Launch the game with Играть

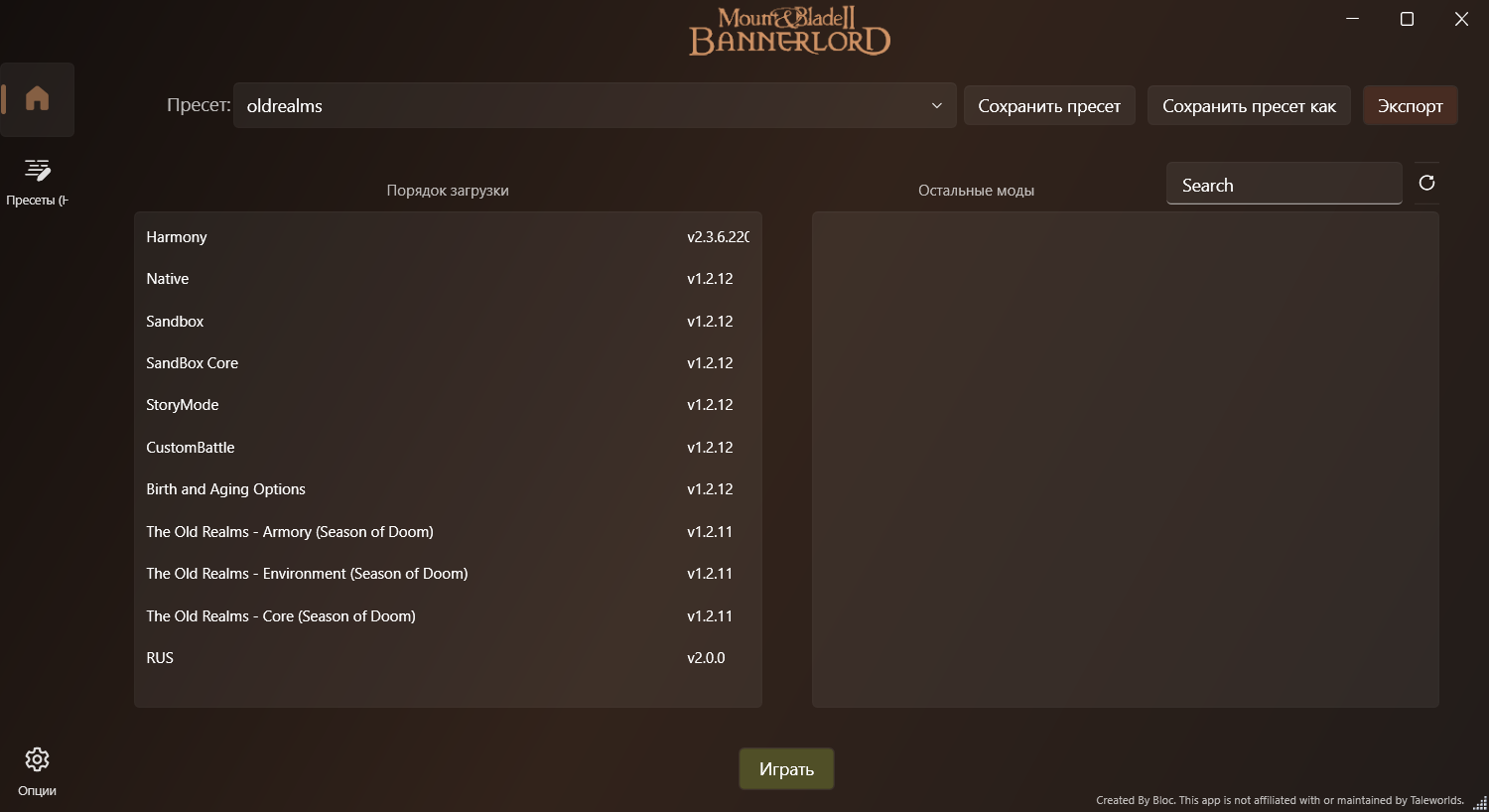[x=786, y=769]
